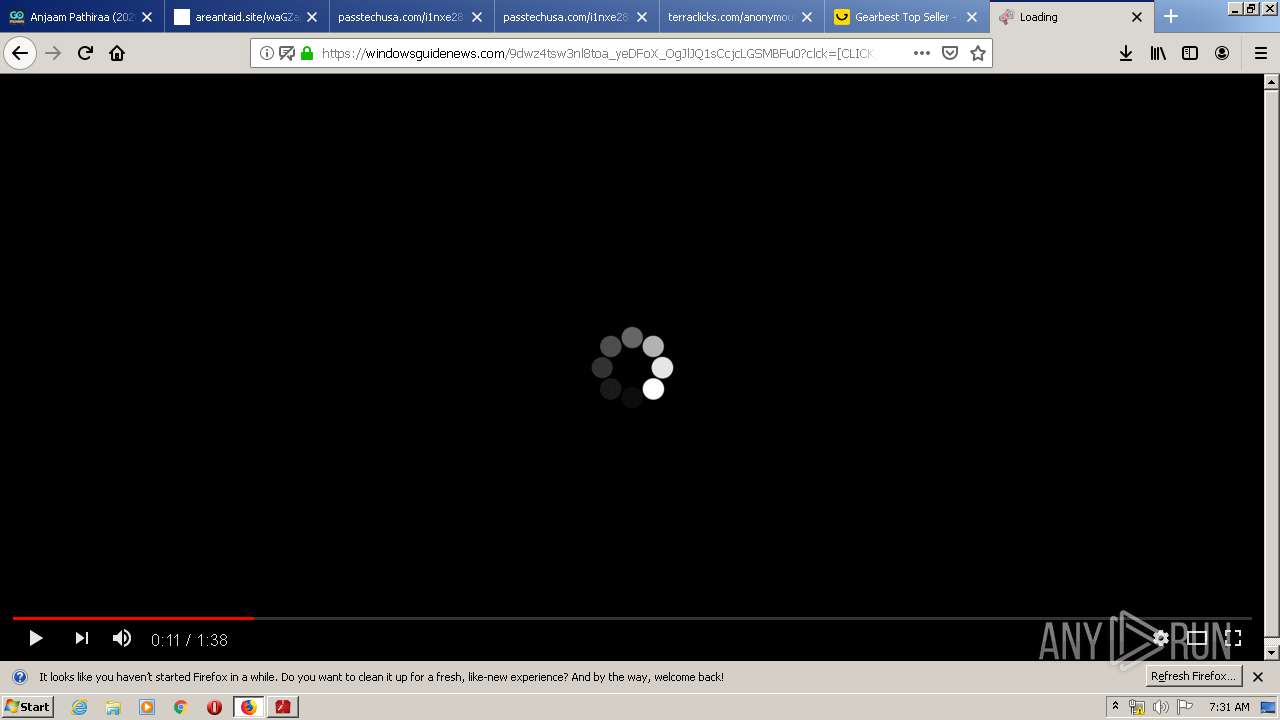Switch to terraclicks.com tab
Viewport: 1280px width, 720px height.
tap(741, 17)
